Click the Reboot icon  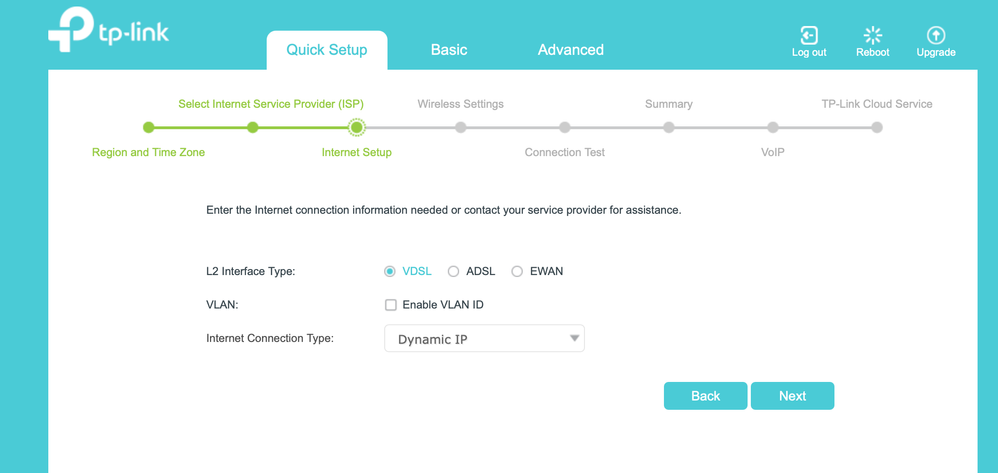(x=873, y=35)
